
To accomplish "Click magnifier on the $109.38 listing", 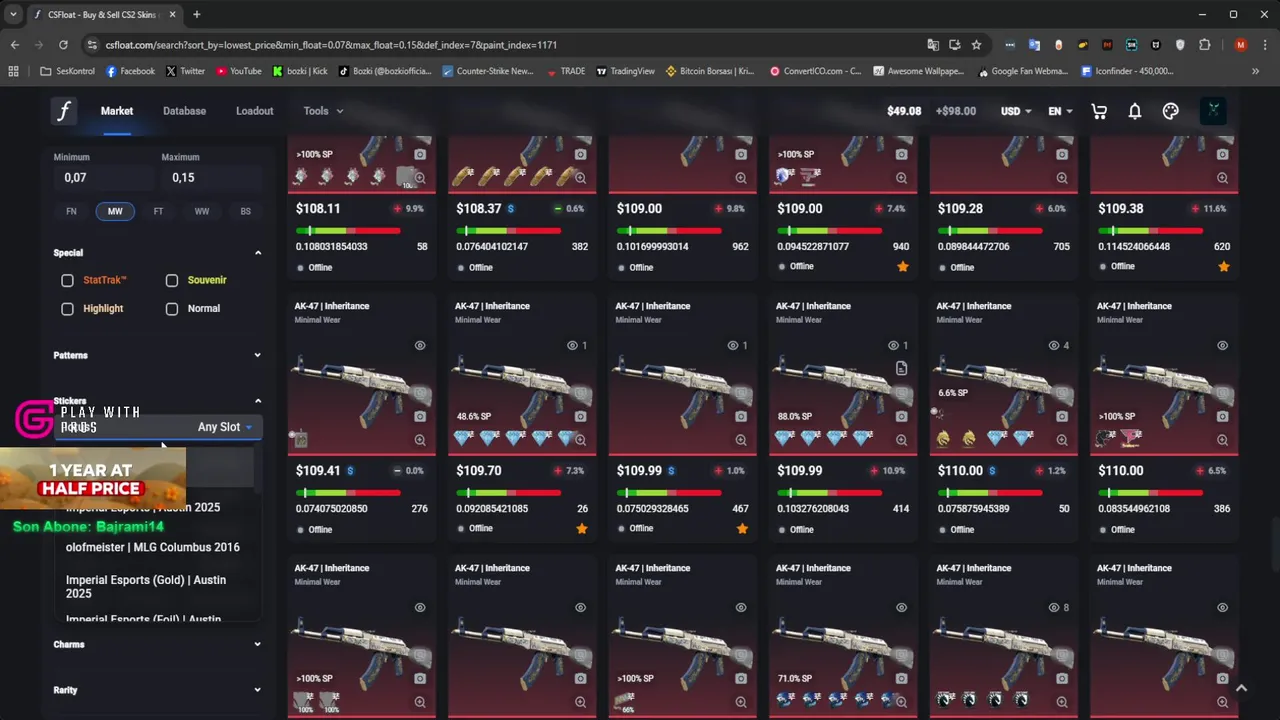I will pyautogui.click(x=1222, y=178).
